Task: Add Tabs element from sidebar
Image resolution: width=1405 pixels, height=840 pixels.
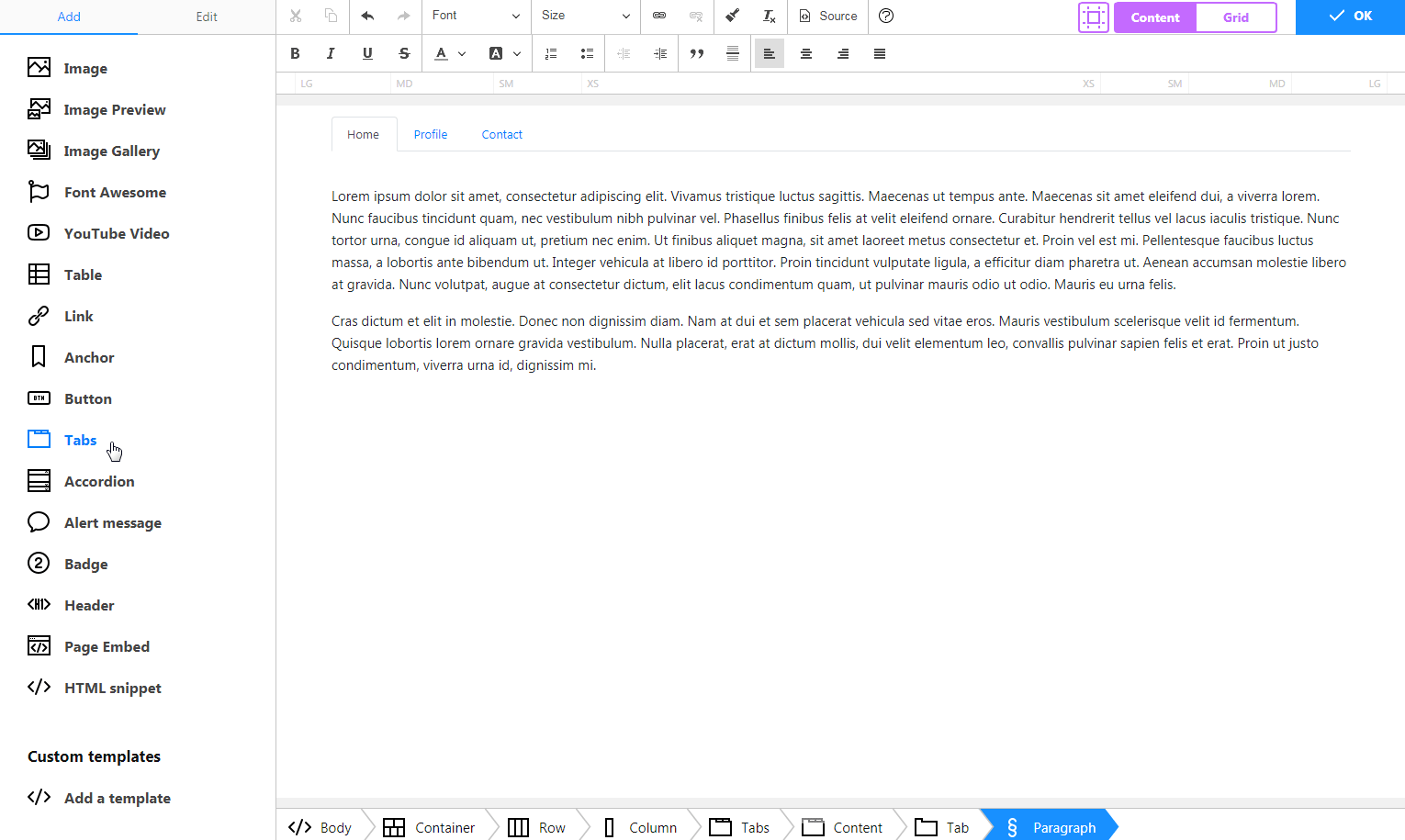Action: pos(62,440)
